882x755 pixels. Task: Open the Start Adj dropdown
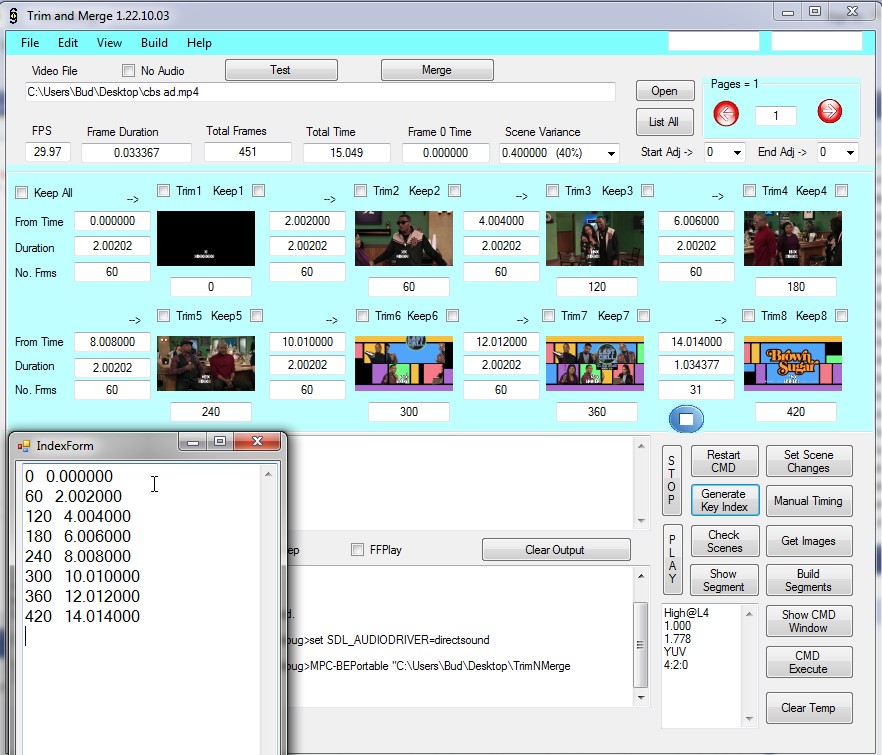pos(737,152)
